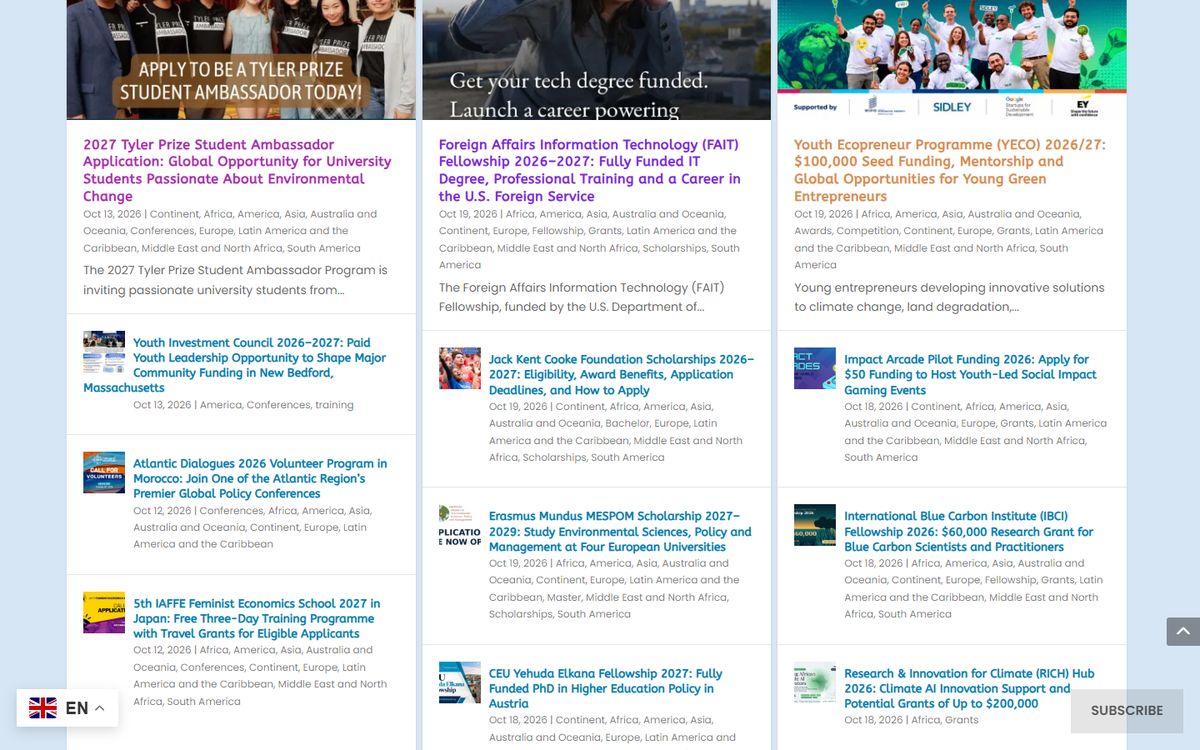
Task: Click Scholarships category under Erasmus Mundus post
Action: (521, 614)
